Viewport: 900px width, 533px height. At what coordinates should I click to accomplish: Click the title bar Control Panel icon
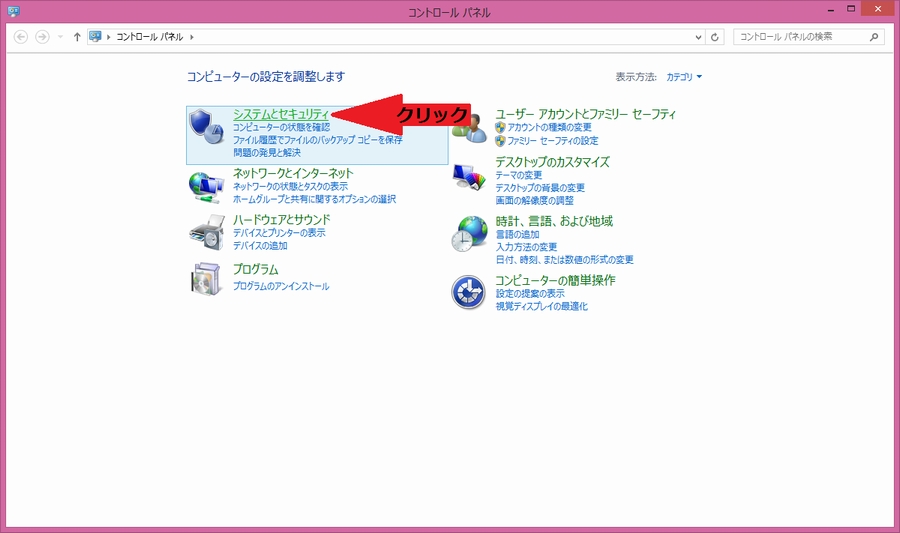coord(14,11)
